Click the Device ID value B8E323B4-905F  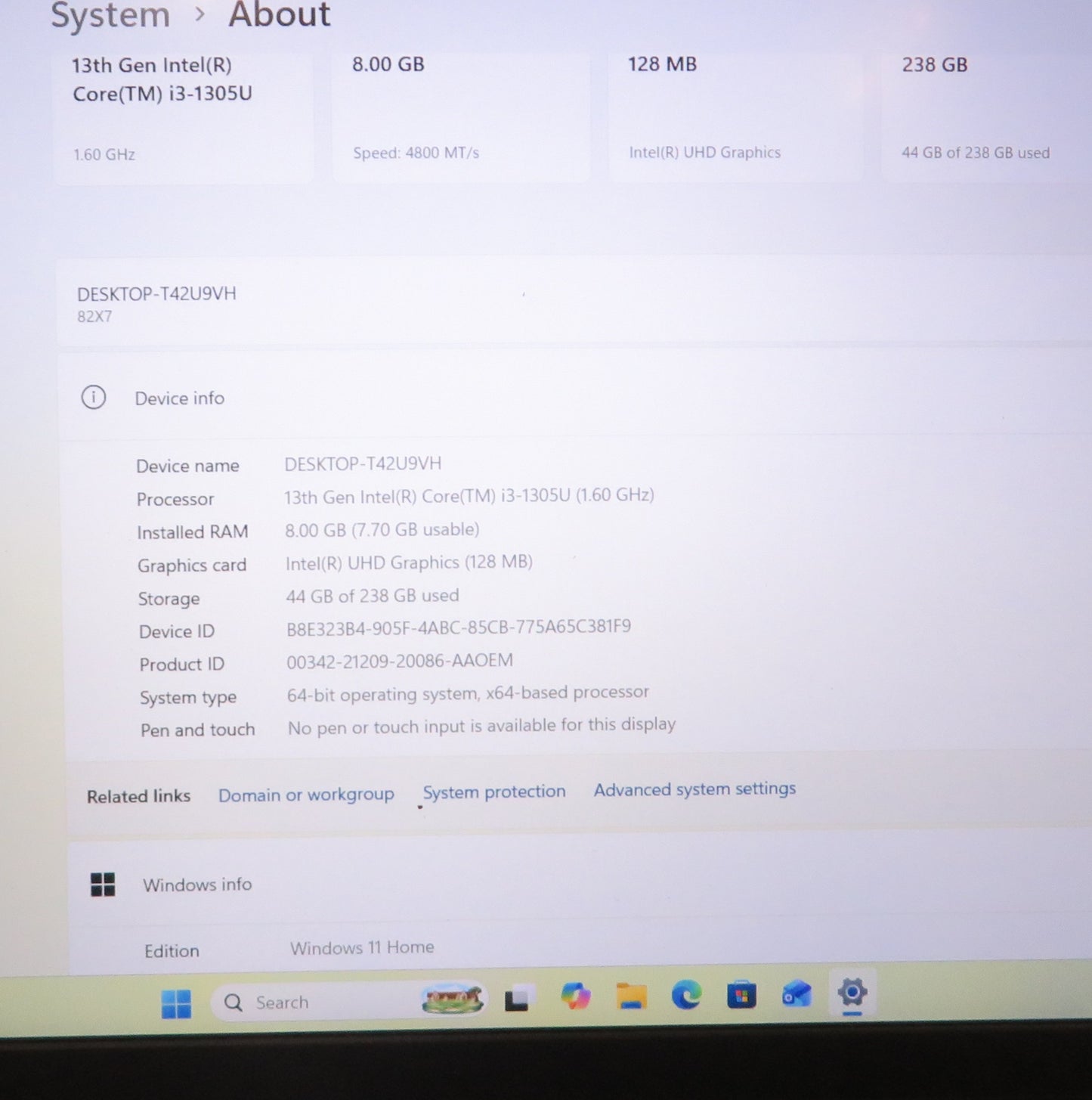click(x=459, y=627)
